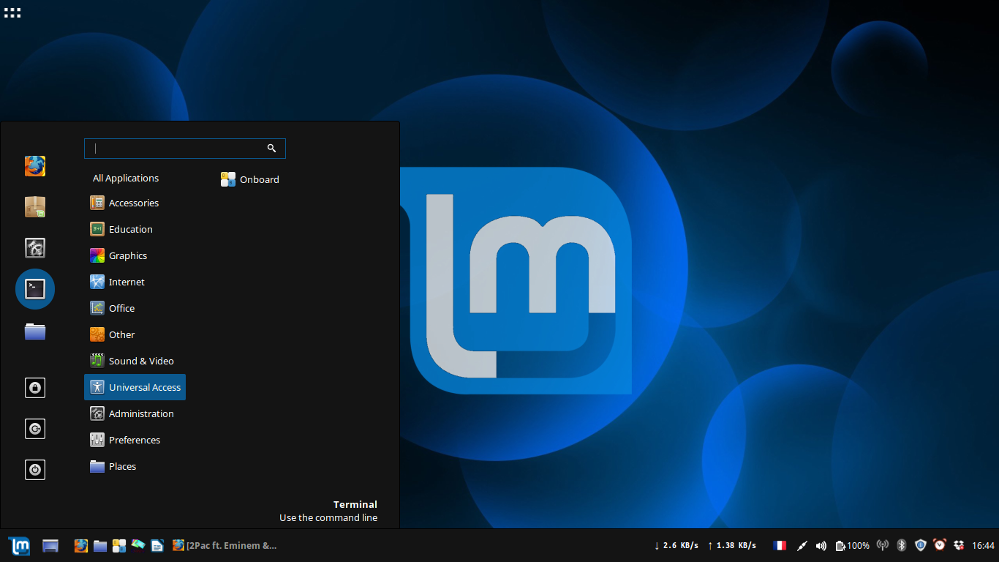The width and height of the screenshot is (999, 562).
Task: Click the Lock Screen icon in menu sidebar
Action: tap(35, 387)
